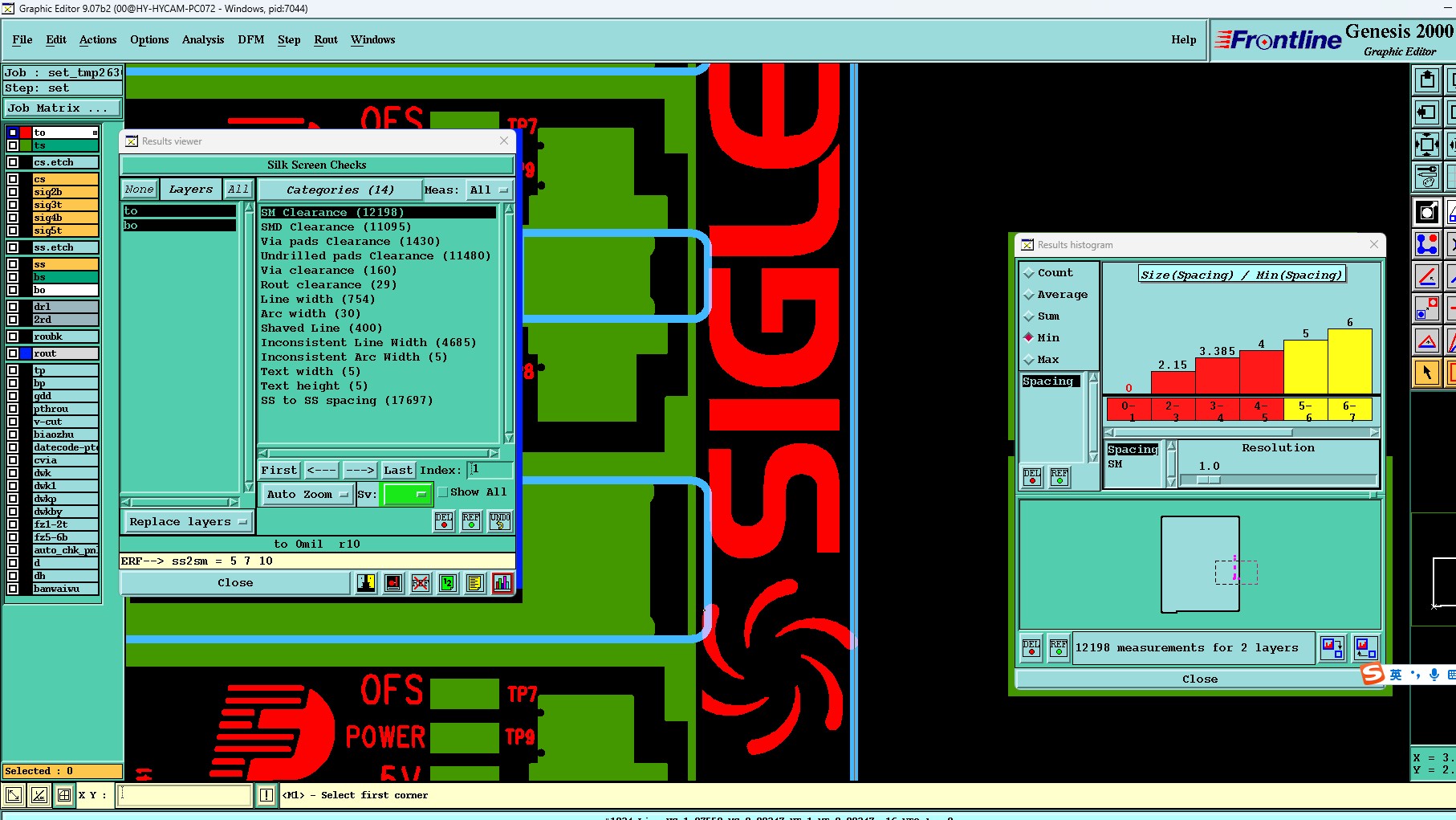Screen dimensions: 1456x820
Task: Click the green '12' page icon in Results viewer
Action: tap(448, 583)
